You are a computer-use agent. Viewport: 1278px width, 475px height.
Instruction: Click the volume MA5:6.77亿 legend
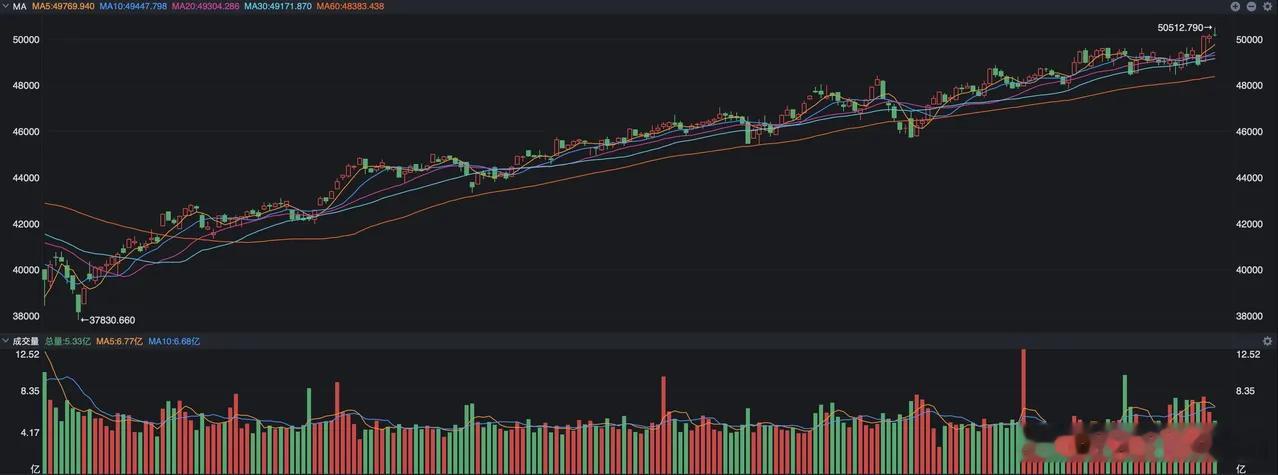119,341
